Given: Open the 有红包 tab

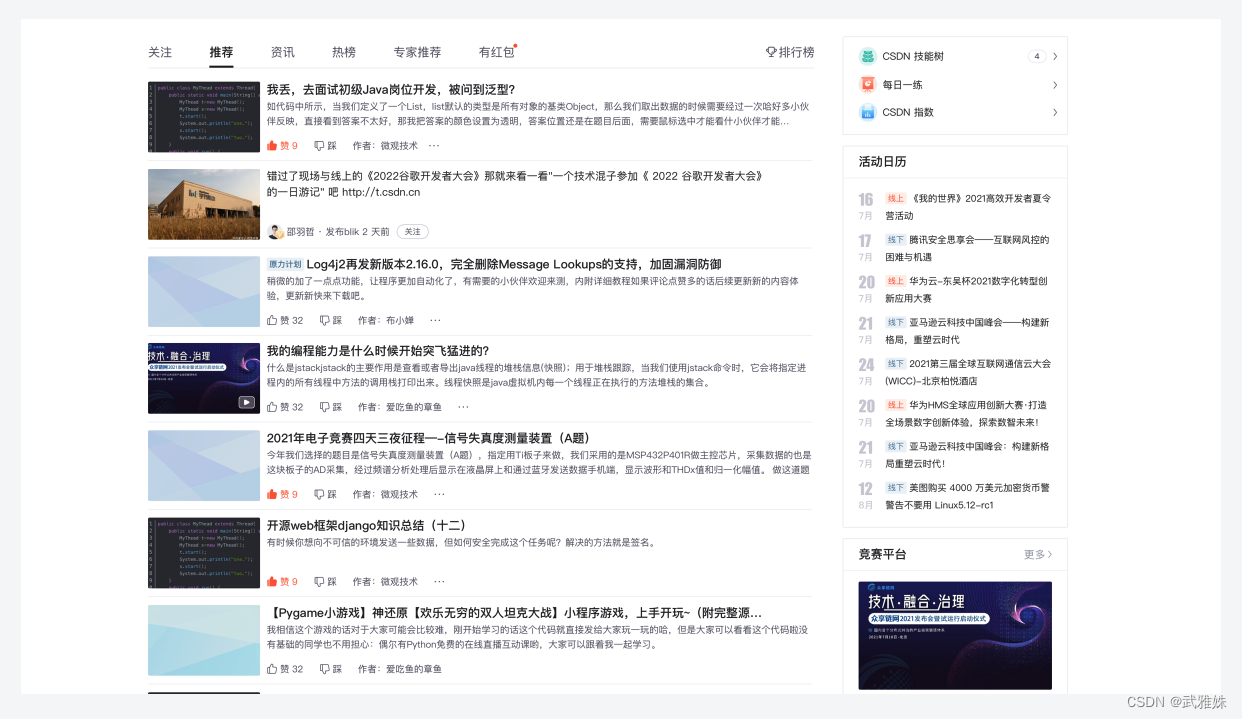Looking at the screenshot, I should pyautogui.click(x=496, y=52).
